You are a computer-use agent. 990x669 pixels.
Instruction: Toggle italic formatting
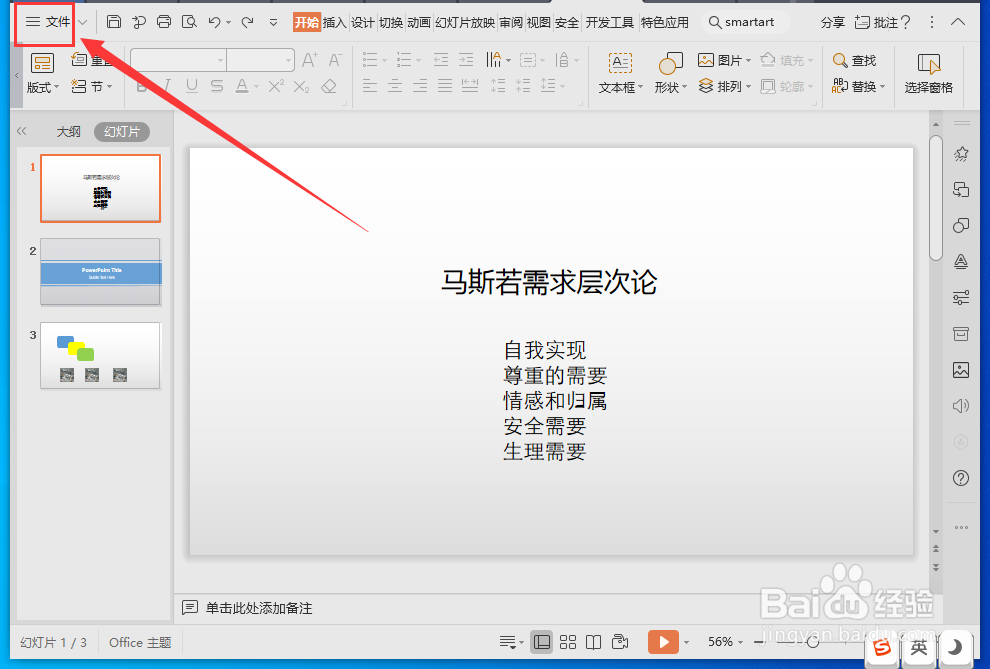[168, 86]
